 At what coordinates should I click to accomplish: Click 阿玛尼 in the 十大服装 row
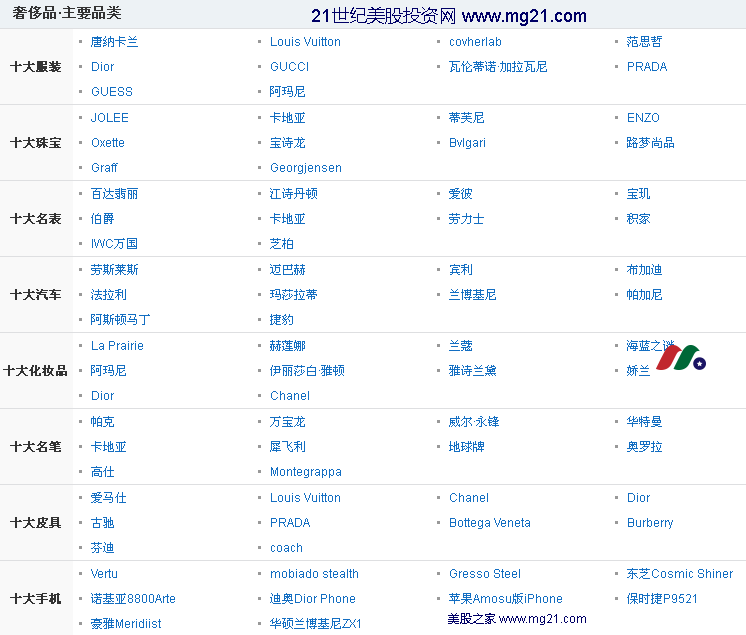[287, 91]
